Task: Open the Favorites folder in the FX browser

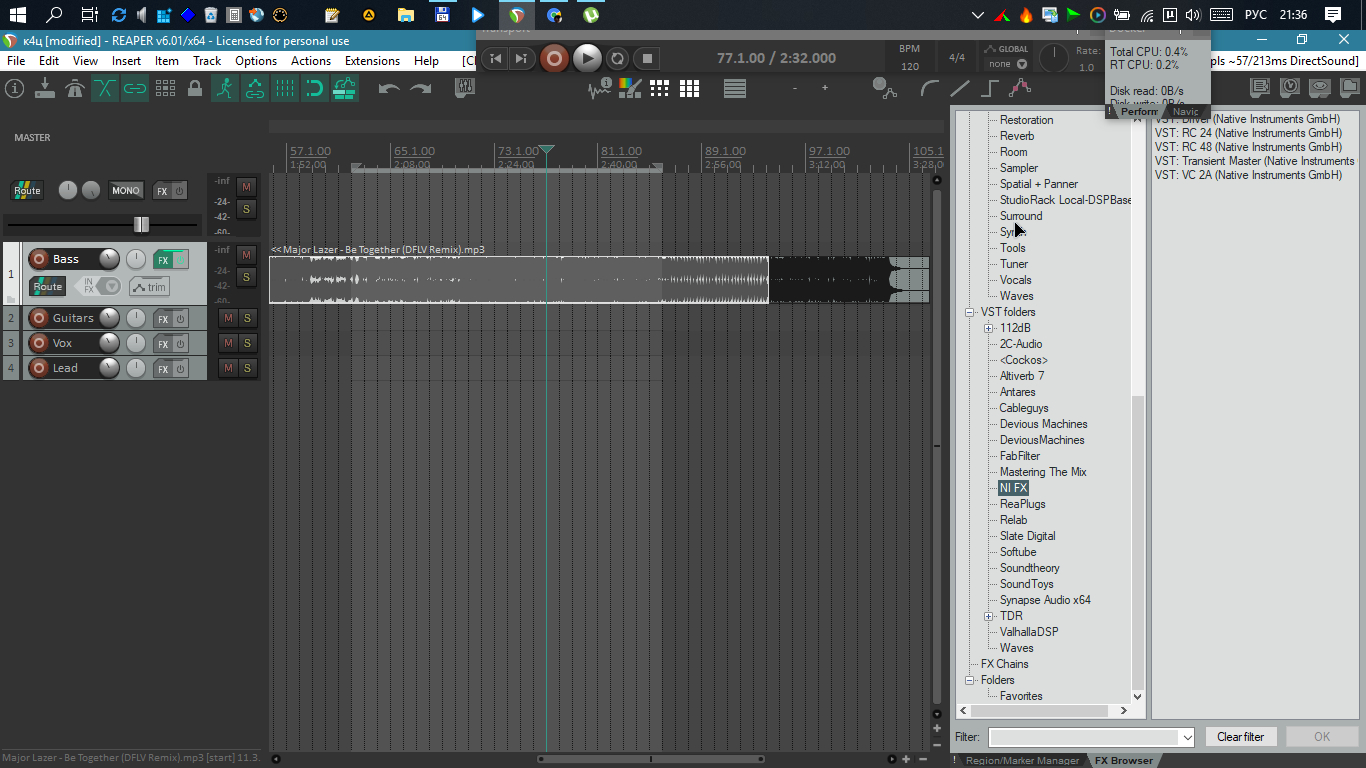Action: click(1021, 696)
